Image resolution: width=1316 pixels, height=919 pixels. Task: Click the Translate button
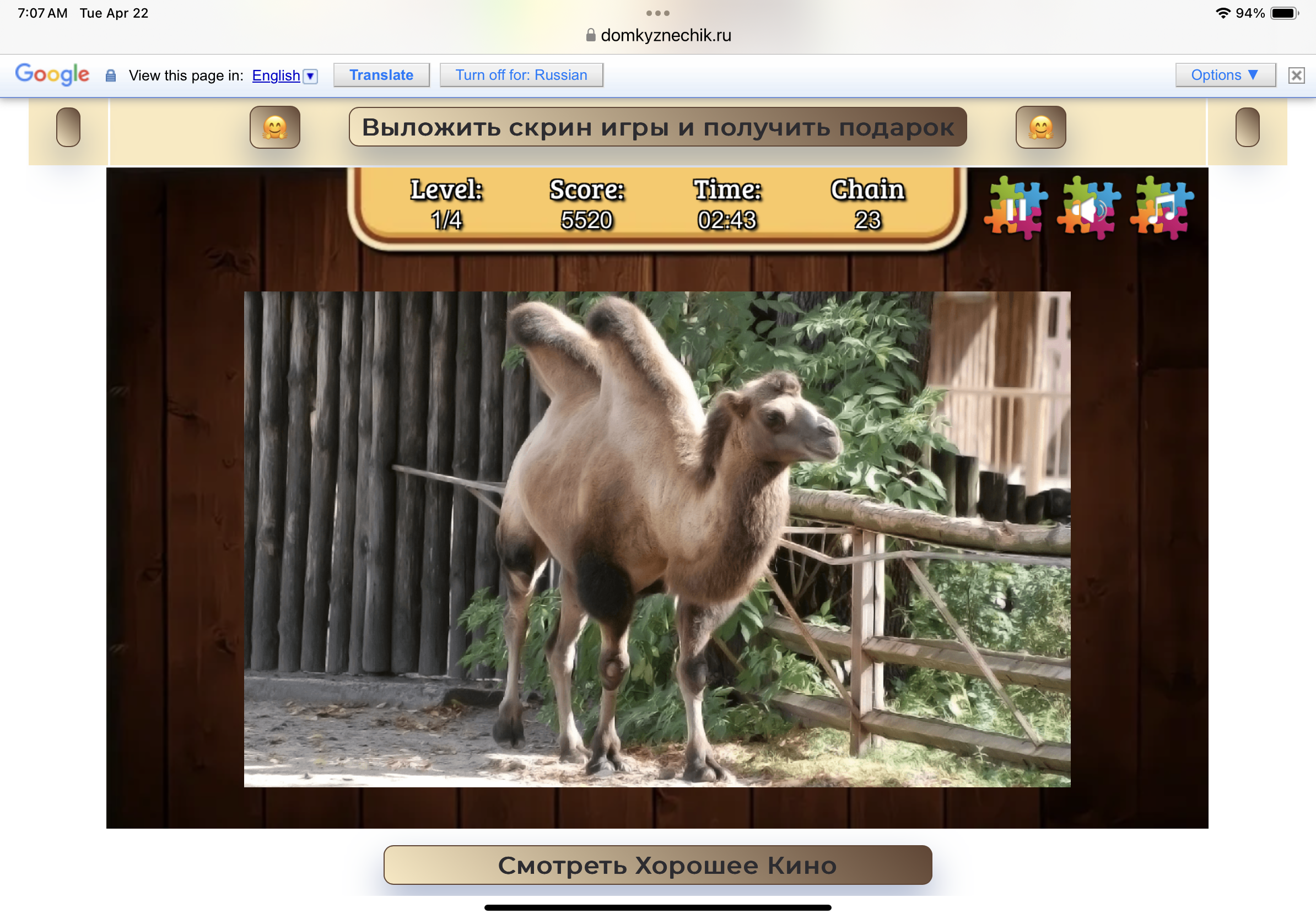tap(381, 75)
